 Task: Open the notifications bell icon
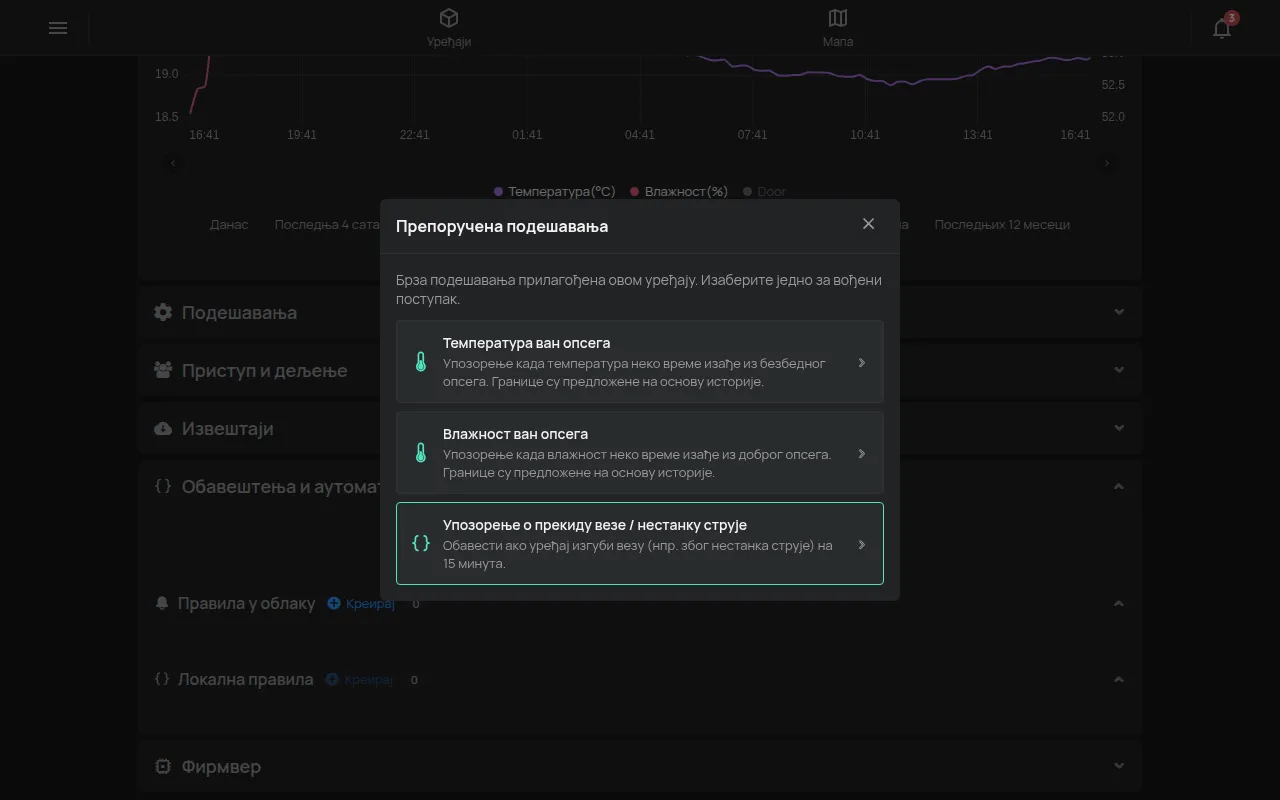pos(1222,28)
